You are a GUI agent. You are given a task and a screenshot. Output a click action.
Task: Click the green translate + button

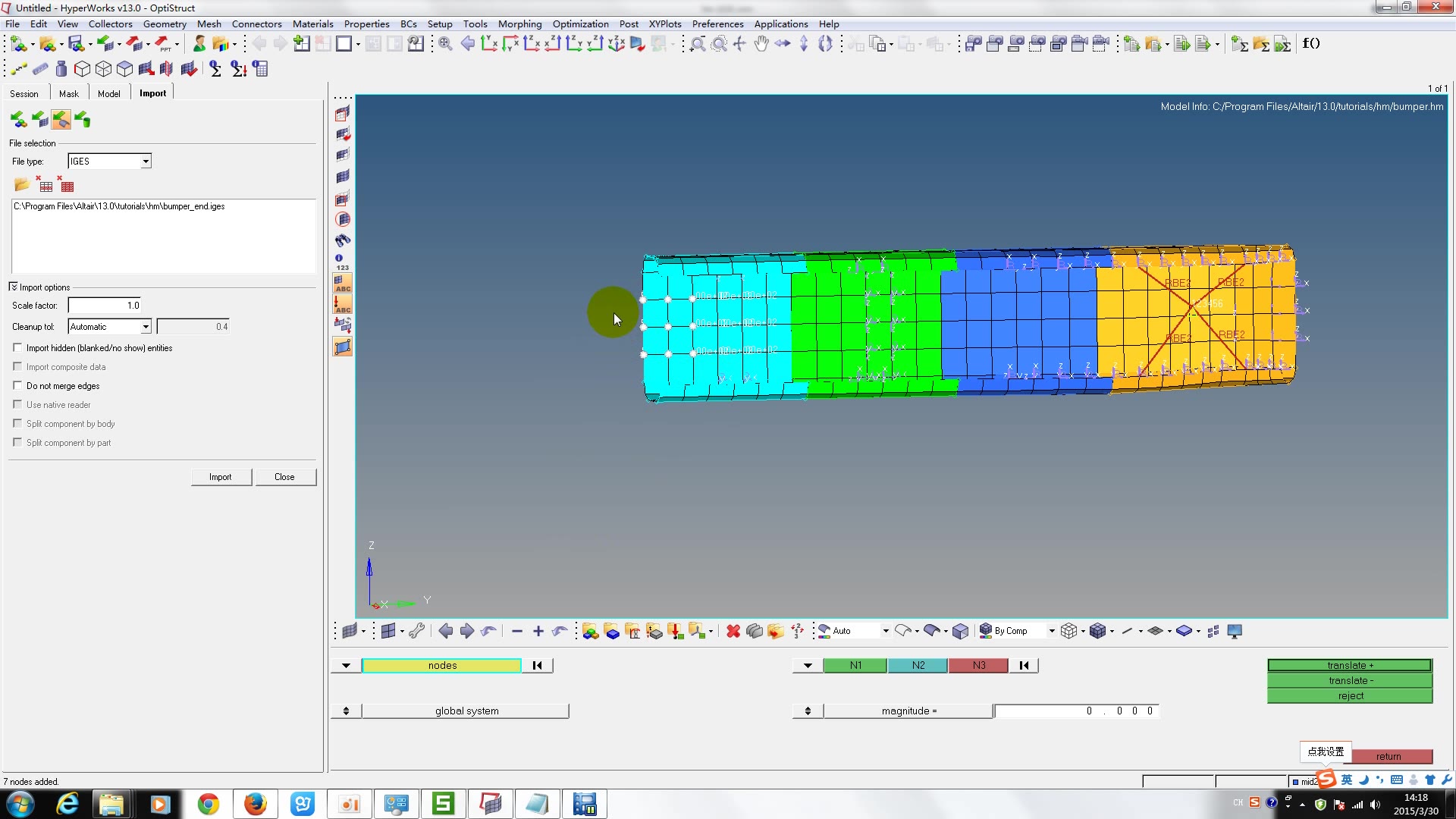click(1349, 665)
